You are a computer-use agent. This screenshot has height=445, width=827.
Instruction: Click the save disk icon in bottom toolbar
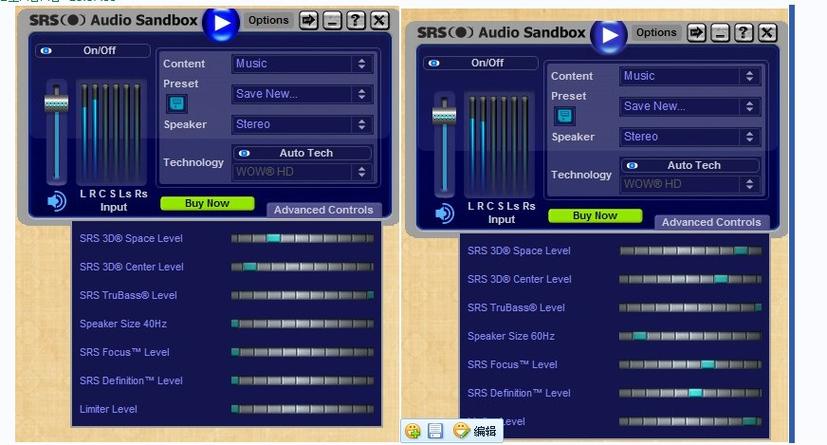[435, 431]
